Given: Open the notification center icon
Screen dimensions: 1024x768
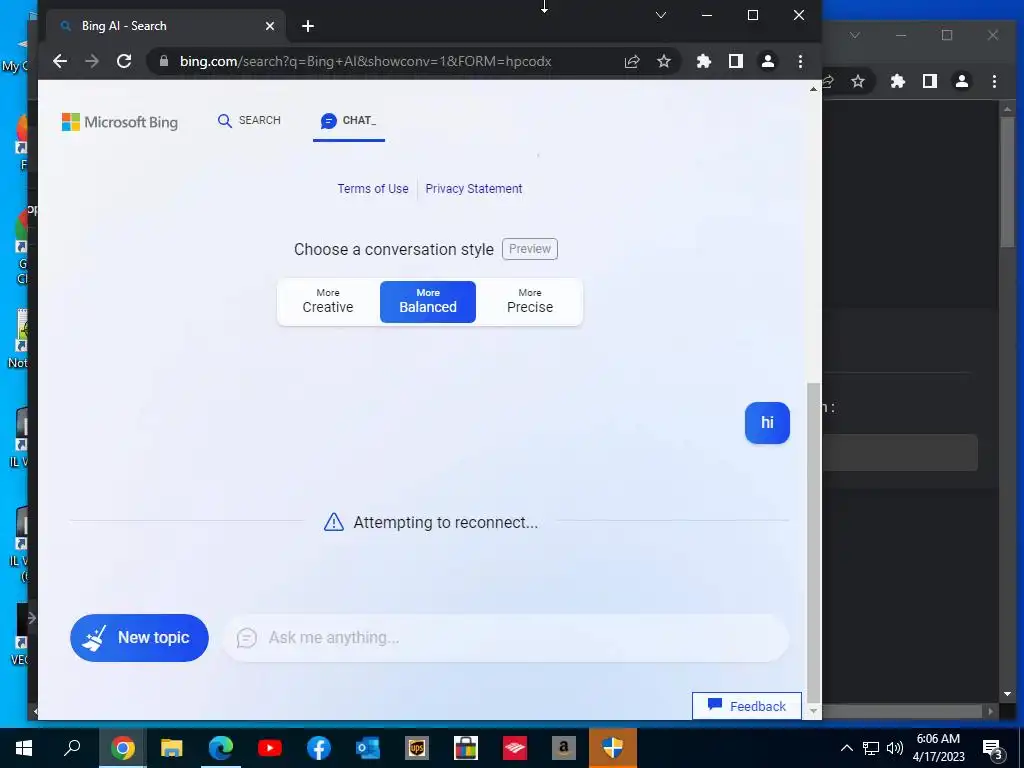Looking at the screenshot, I should click(993, 749).
